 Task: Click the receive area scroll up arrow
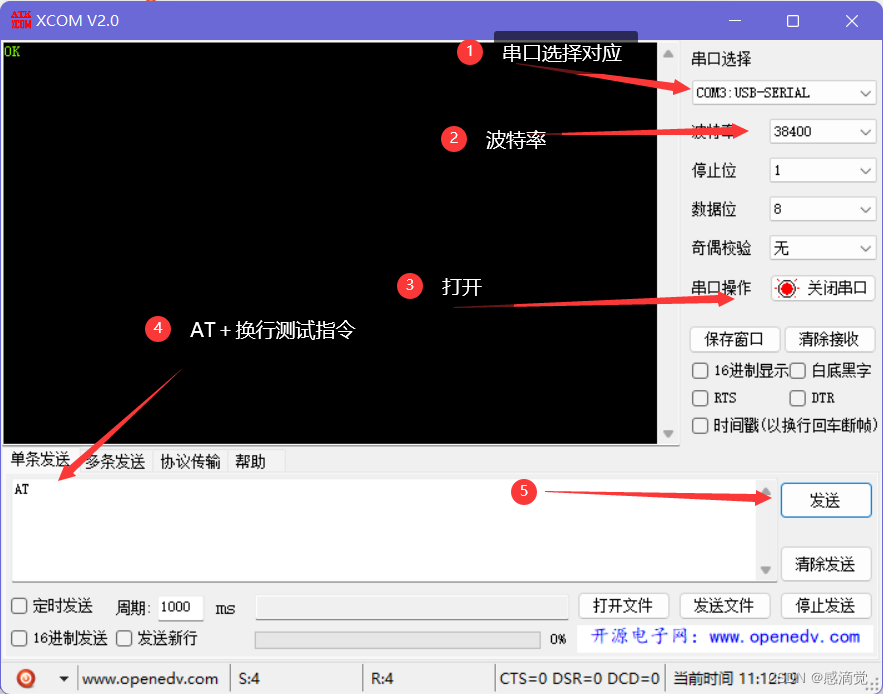[x=668, y=54]
